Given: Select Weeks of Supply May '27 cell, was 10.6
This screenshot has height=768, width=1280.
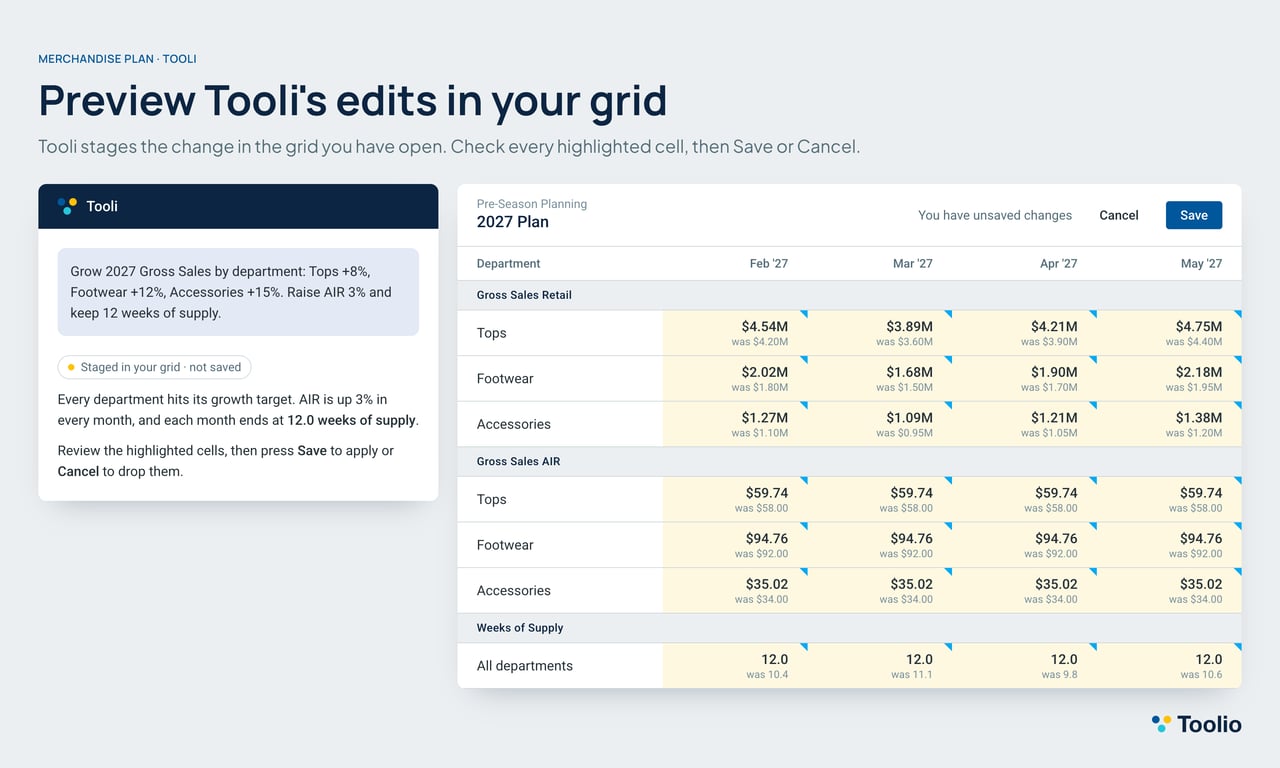Looking at the screenshot, I should (x=1170, y=666).
